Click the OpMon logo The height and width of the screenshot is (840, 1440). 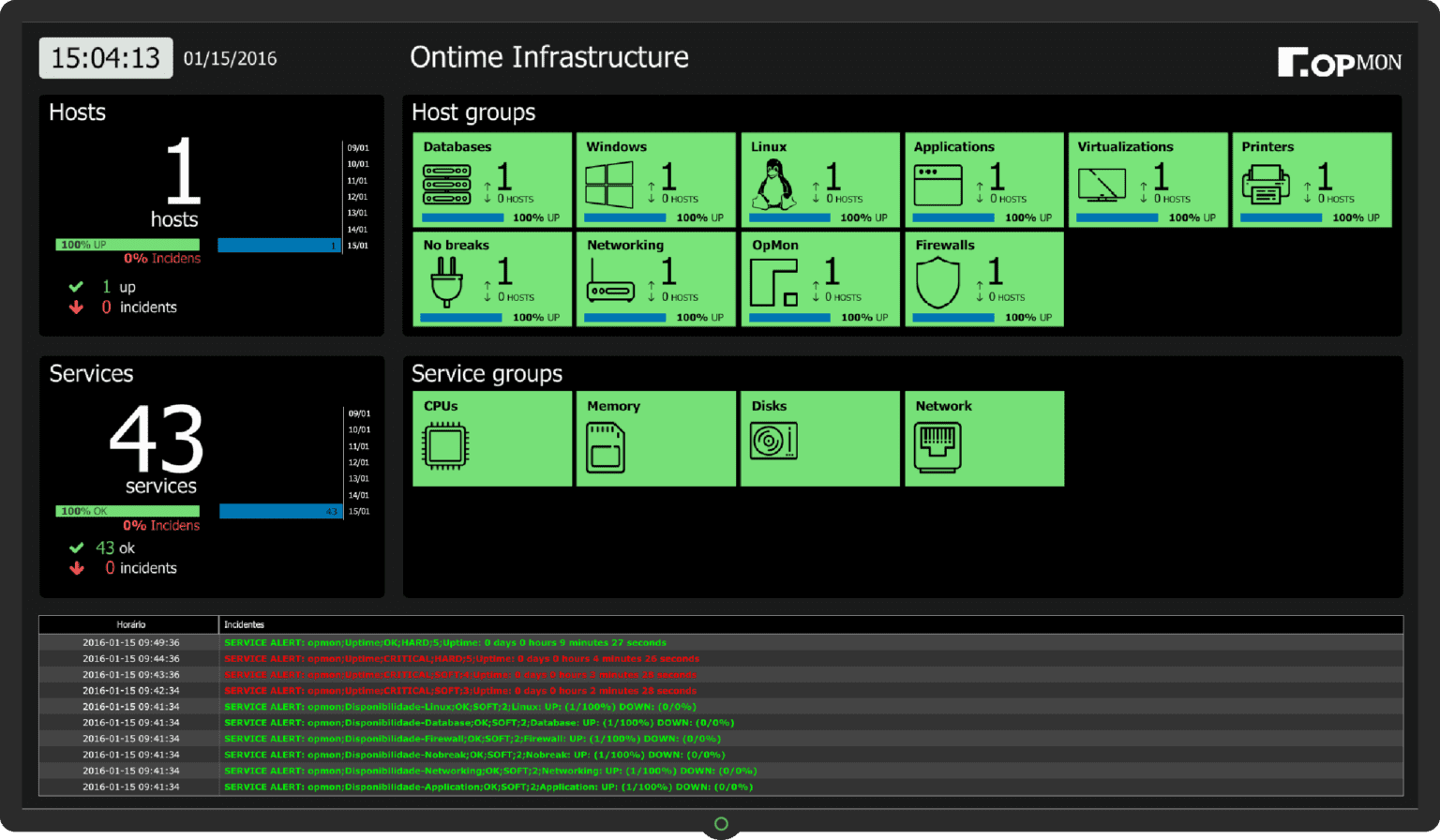(1339, 60)
